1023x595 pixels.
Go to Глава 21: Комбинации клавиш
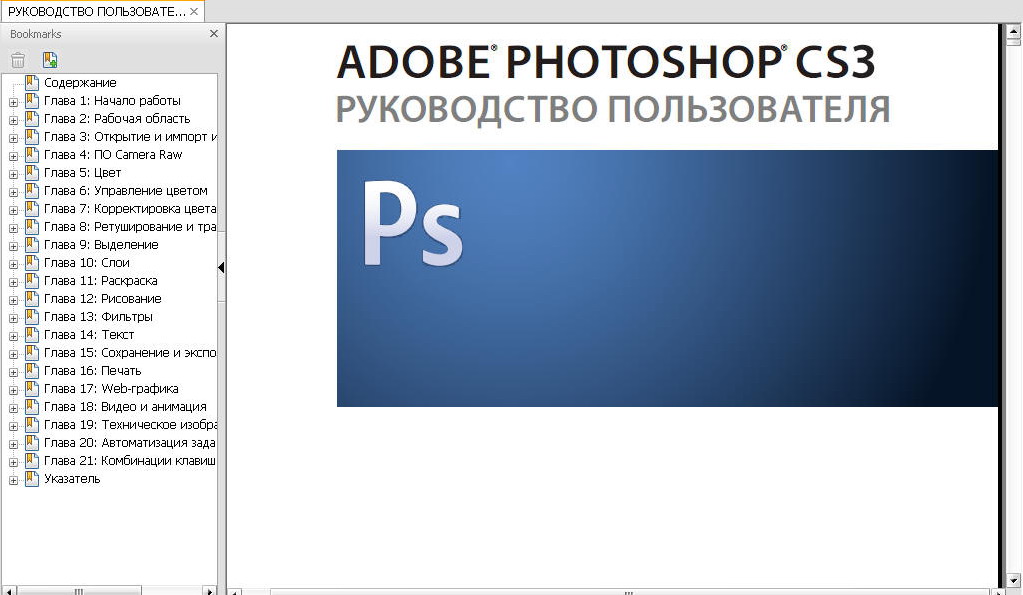(x=130, y=461)
